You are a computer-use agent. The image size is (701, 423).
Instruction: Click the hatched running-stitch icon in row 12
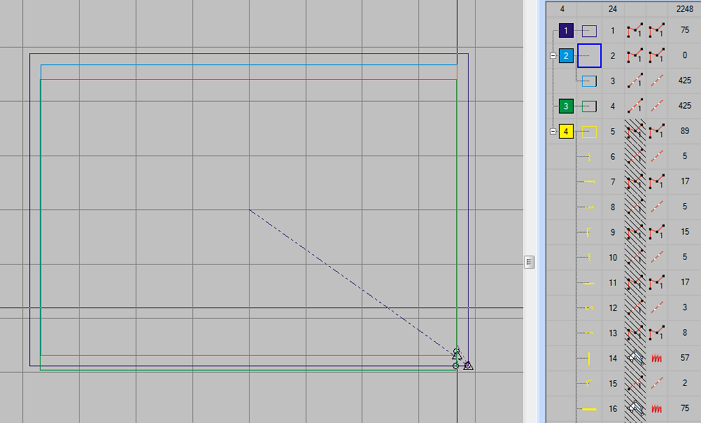click(635, 308)
